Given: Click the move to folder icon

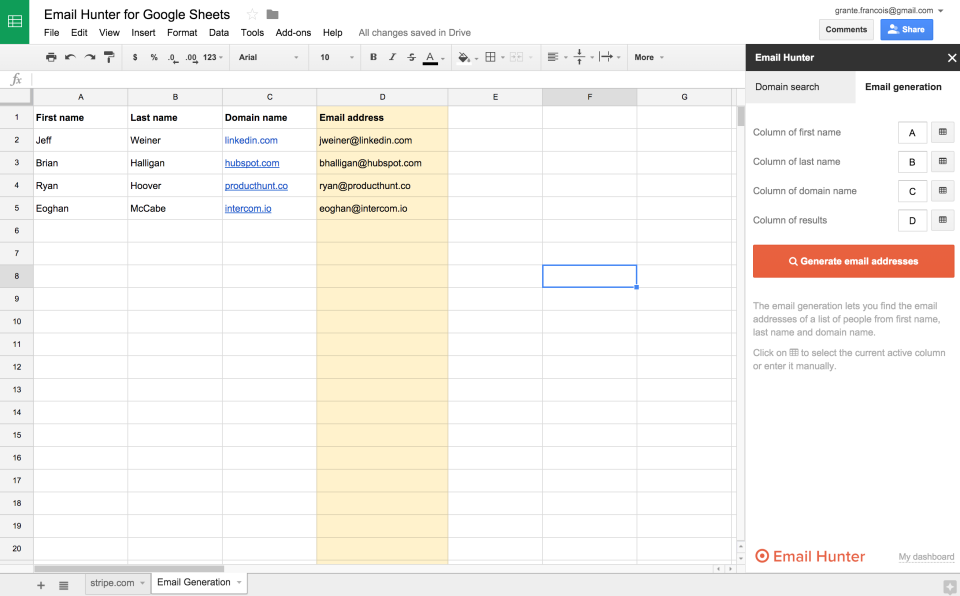Looking at the screenshot, I should [272, 14].
